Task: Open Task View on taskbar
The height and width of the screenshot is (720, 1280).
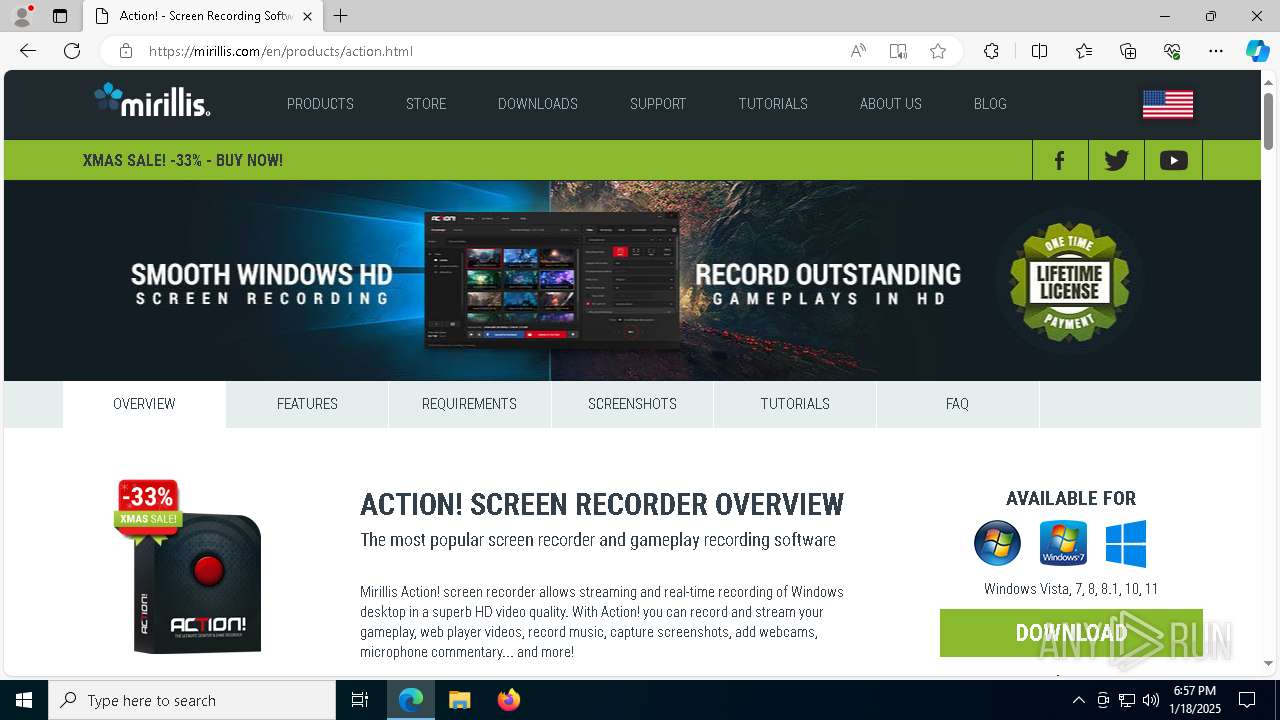Action: [x=360, y=700]
